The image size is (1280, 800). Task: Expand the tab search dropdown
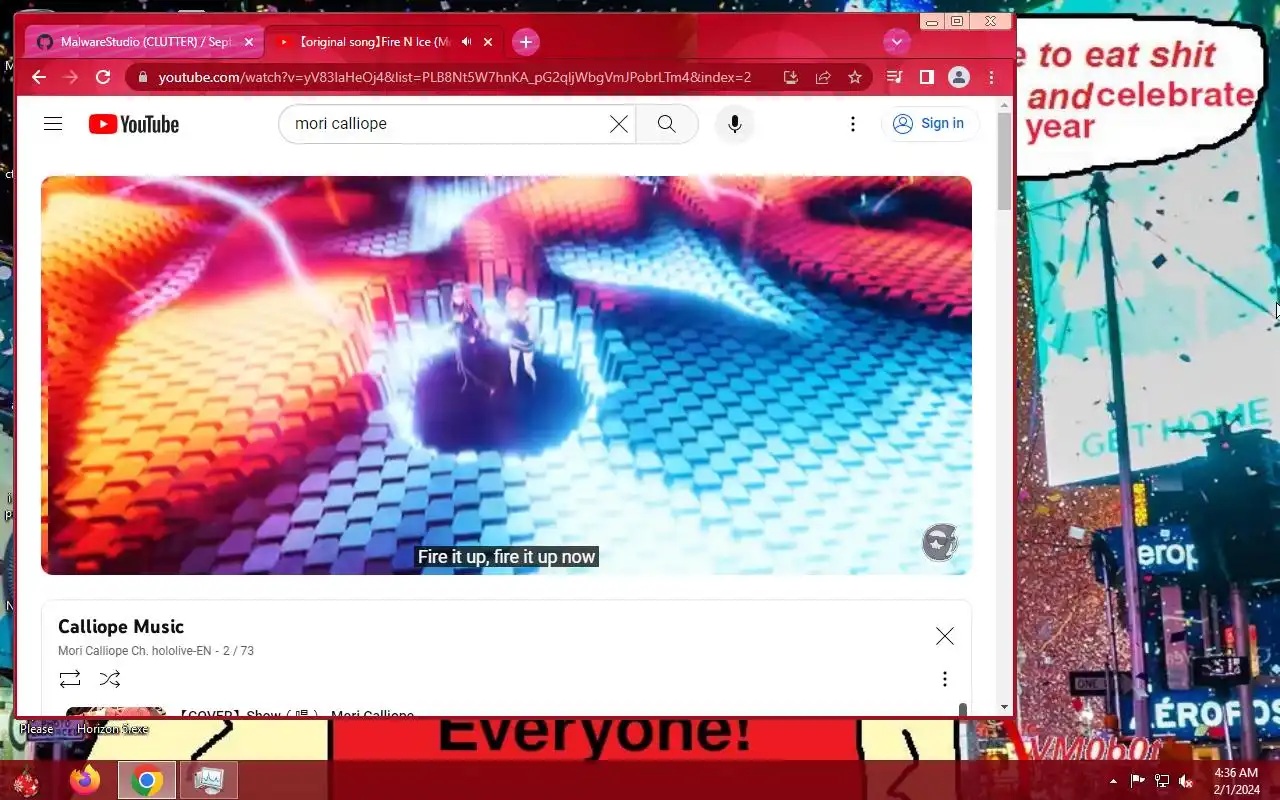[897, 42]
